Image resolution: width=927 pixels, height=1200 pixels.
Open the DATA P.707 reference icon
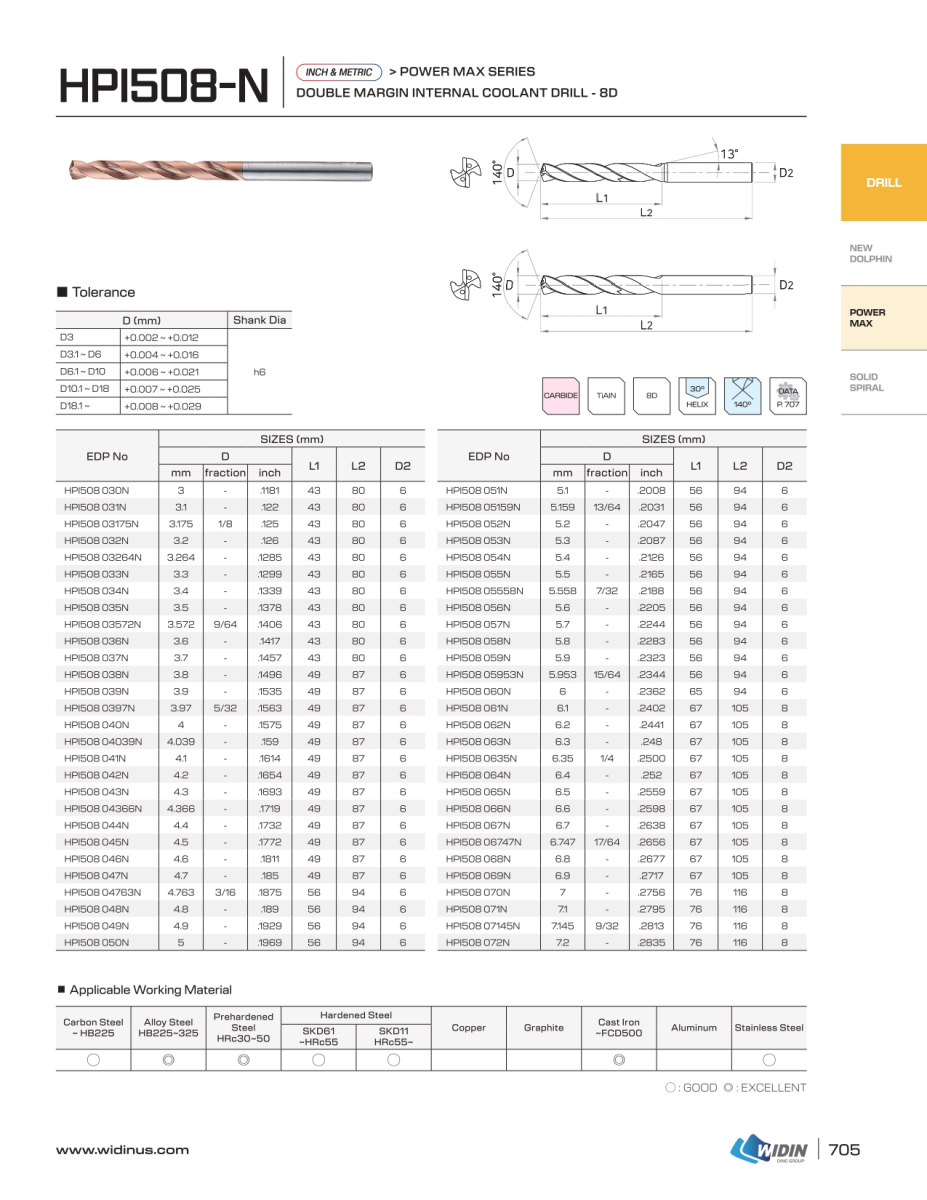787,395
